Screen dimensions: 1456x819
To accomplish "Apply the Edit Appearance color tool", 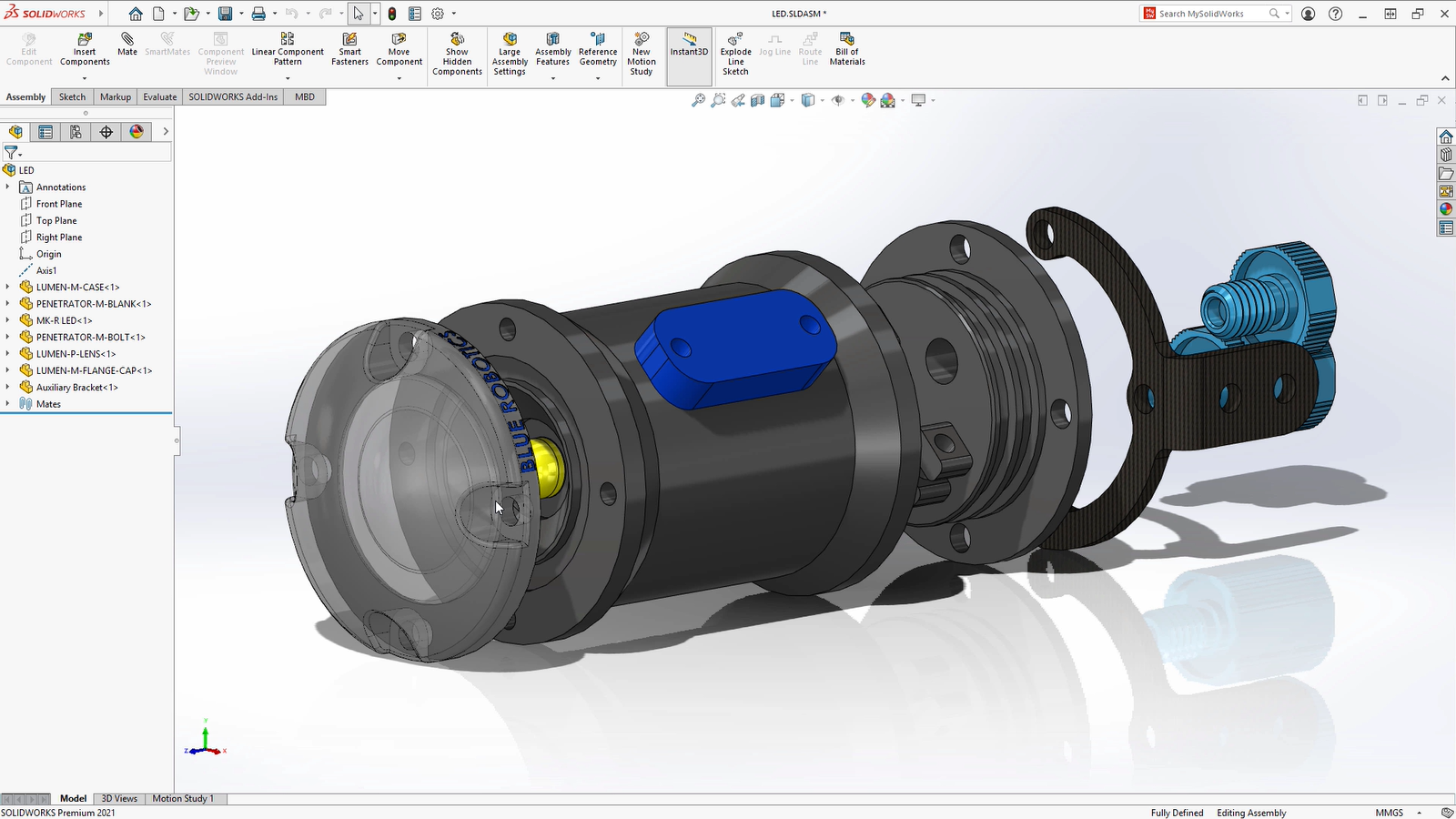I will pyautogui.click(x=867, y=100).
